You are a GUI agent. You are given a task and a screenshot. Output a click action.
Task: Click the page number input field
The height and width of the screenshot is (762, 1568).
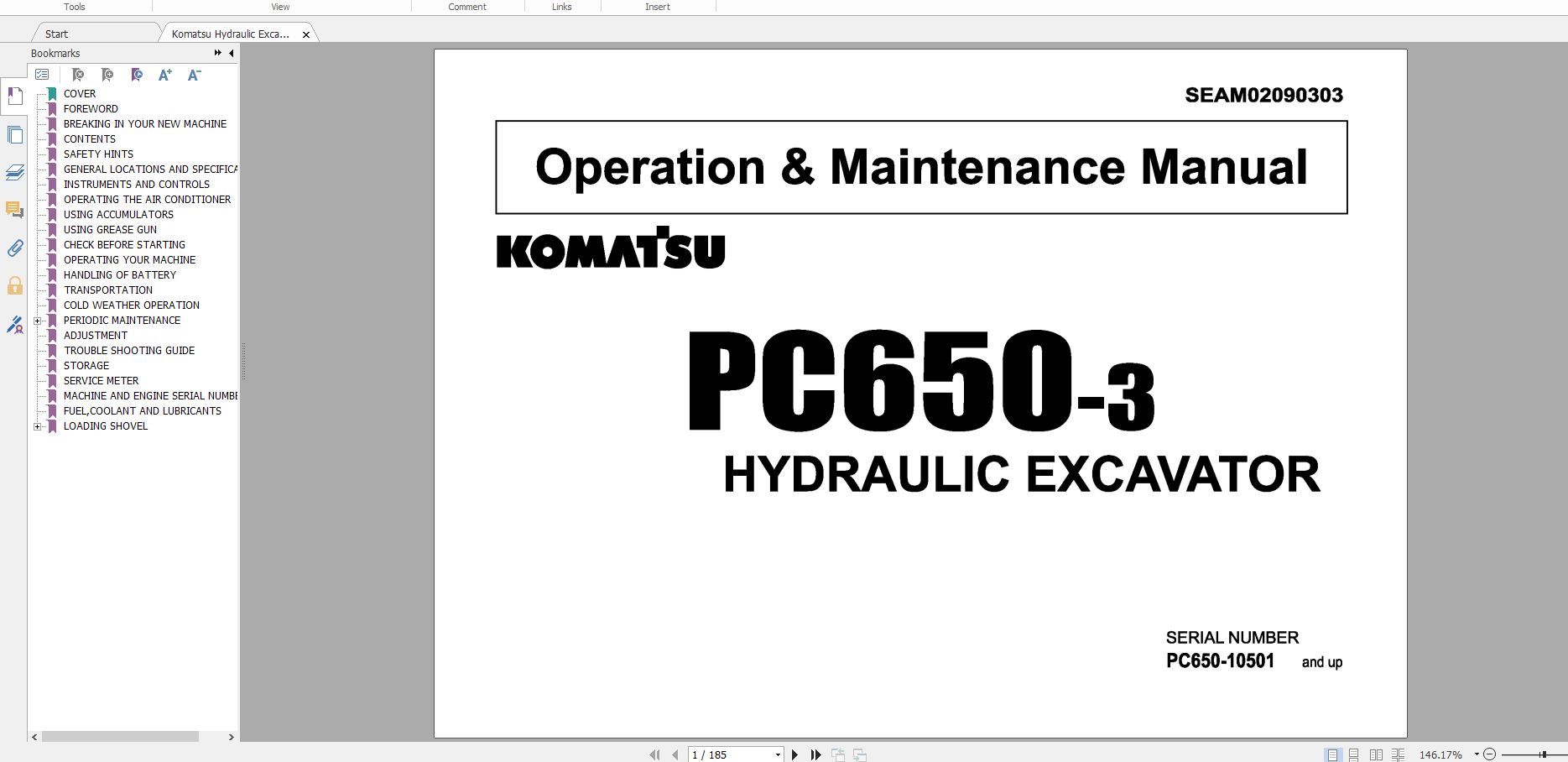(x=730, y=755)
